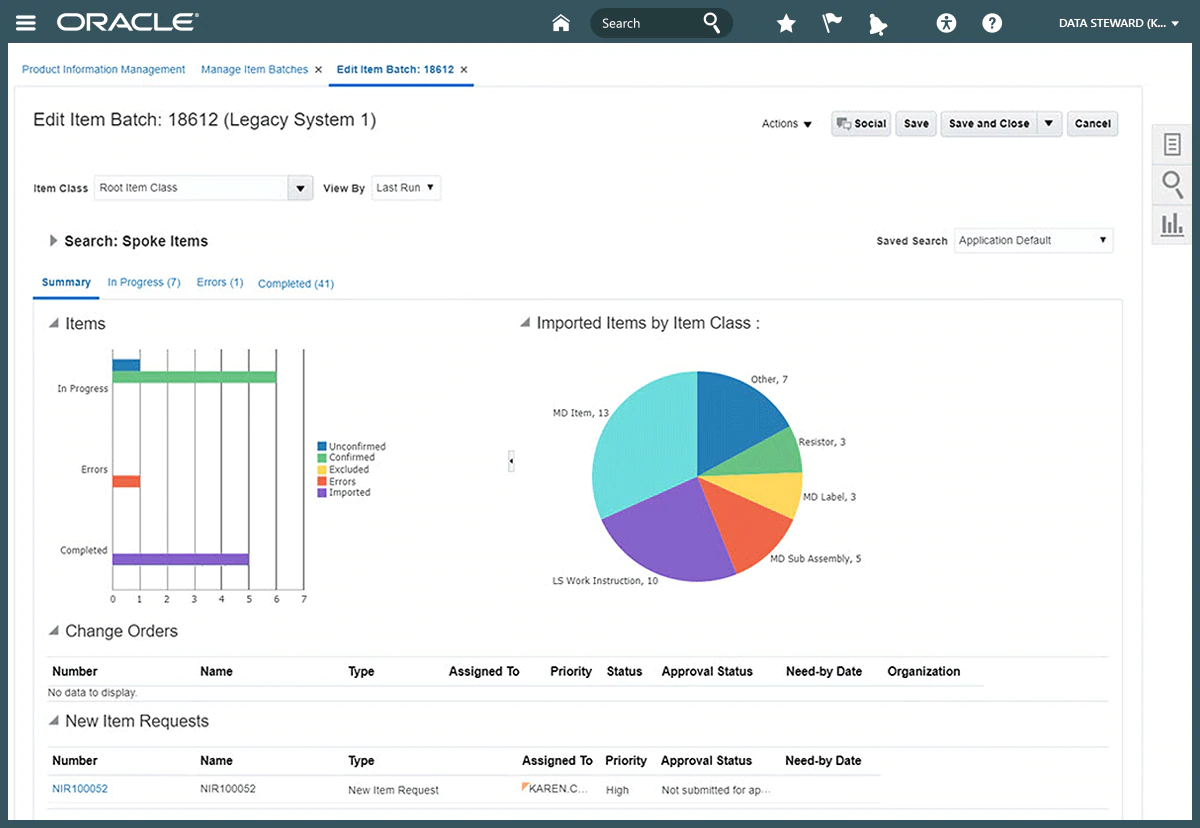The width and height of the screenshot is (1200, 828).
Task: Open the analytics bar chart side panel
Action: point(1171,223)
